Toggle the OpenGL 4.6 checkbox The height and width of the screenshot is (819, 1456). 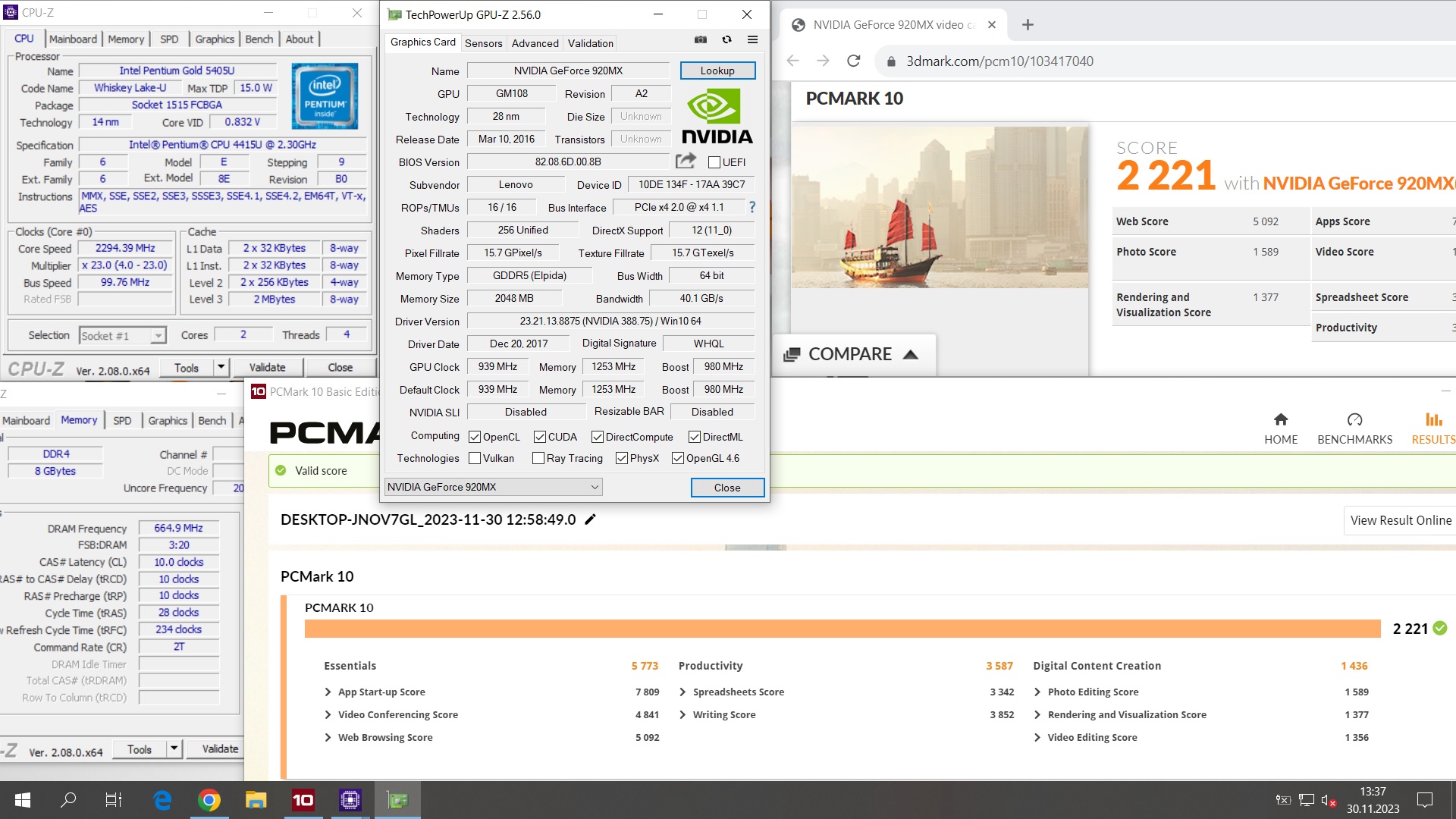678,458
